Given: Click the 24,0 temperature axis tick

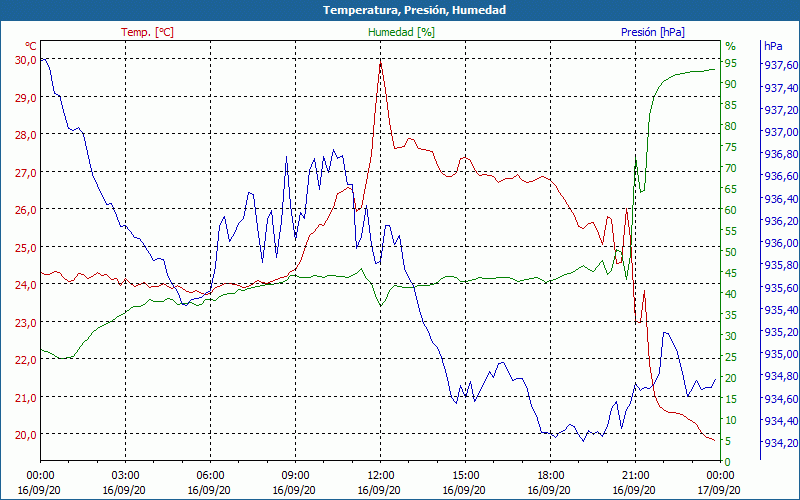Looking at the screenshot, I should click(26, 285).
